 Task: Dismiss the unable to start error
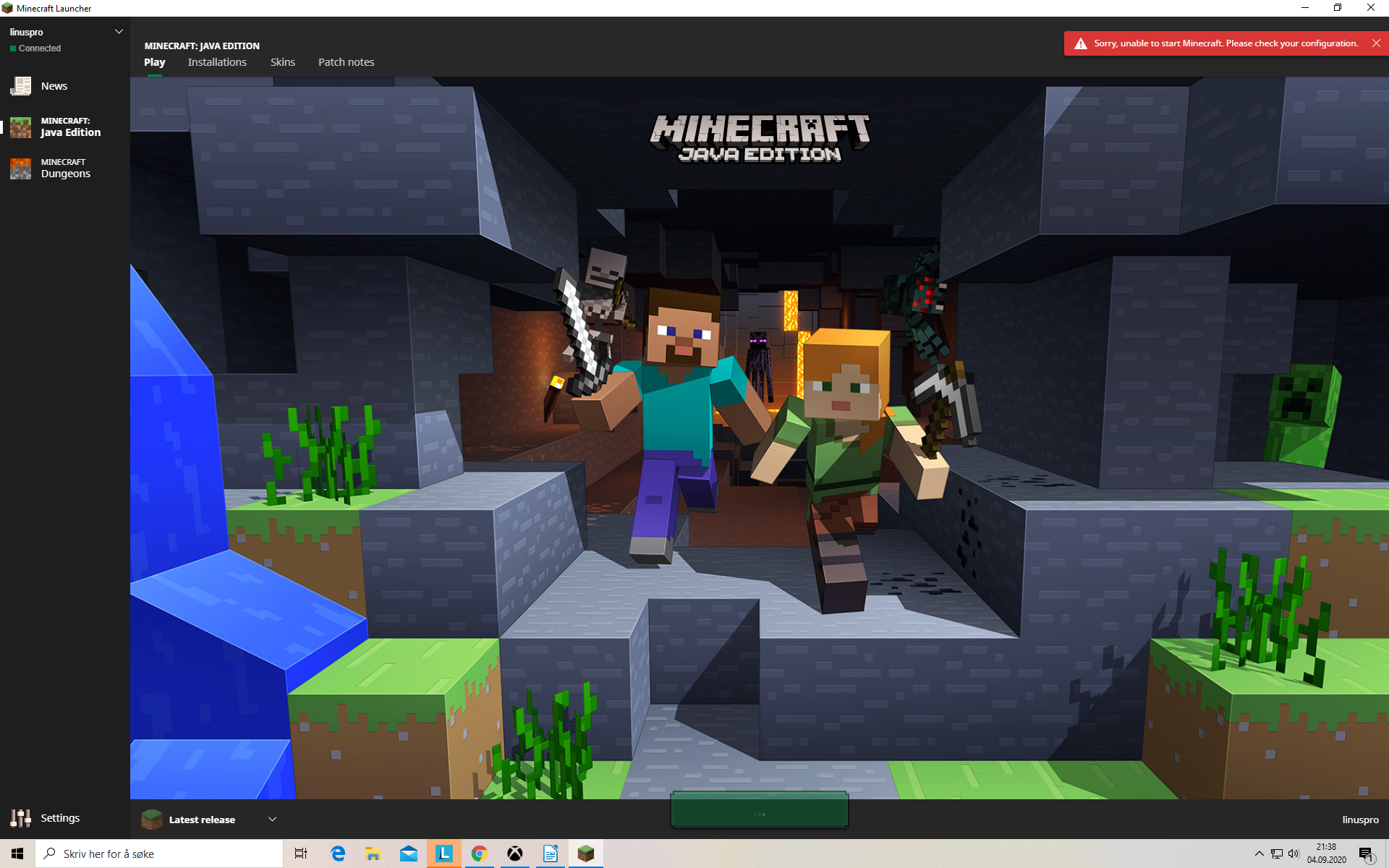pyautogui.click(x=1376, y=43)
